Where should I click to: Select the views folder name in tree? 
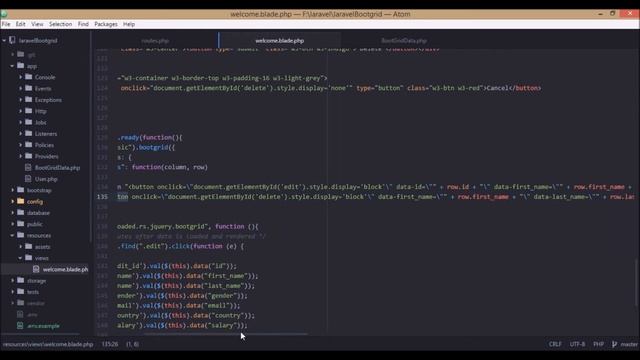click(x=42, y=258)
